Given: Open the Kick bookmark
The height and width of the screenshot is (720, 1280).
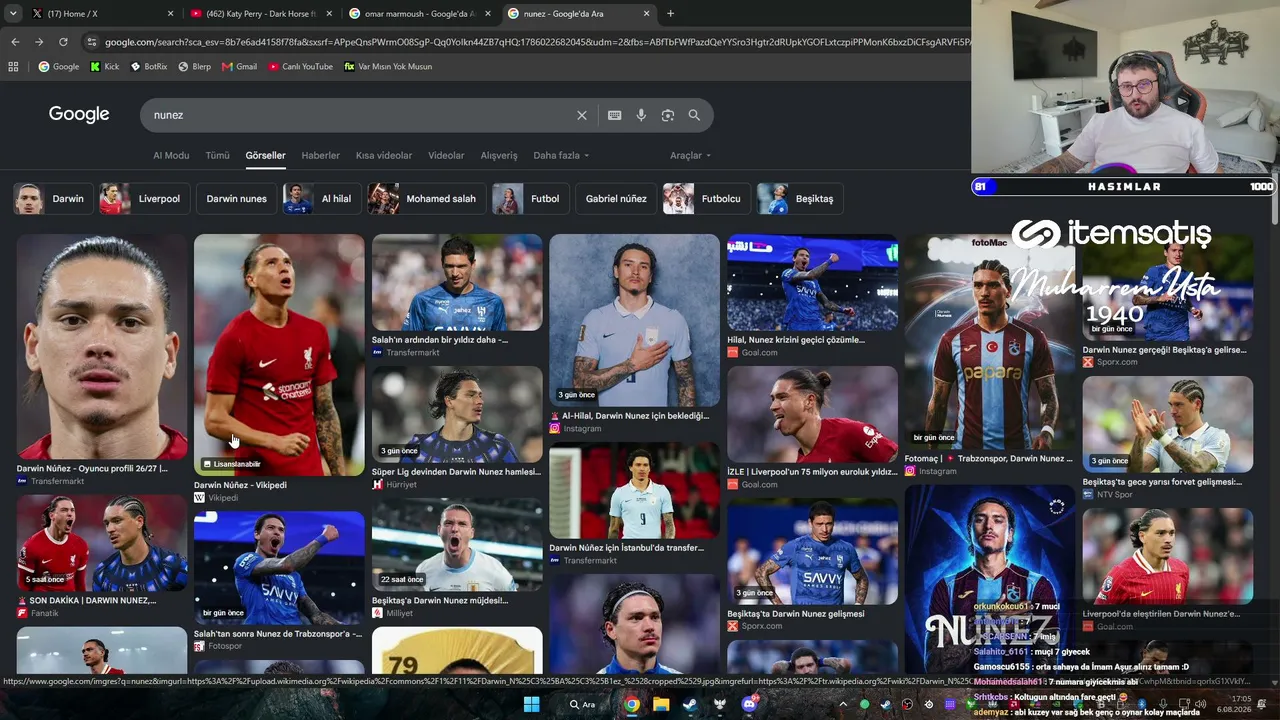Looking at the screenshot, I should click(x=104, y=67).
